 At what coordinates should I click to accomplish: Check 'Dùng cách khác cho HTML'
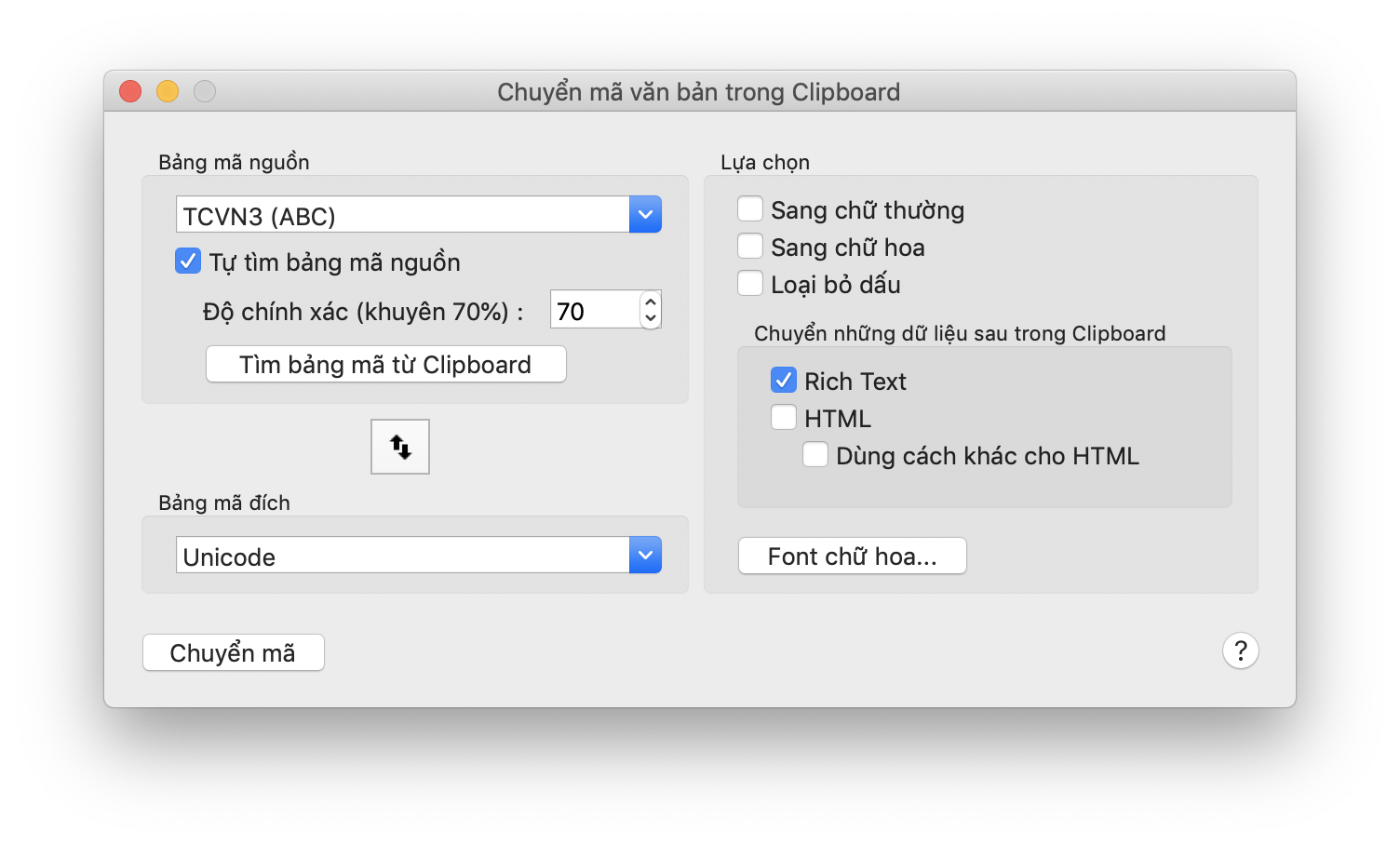tap(815, 454)
